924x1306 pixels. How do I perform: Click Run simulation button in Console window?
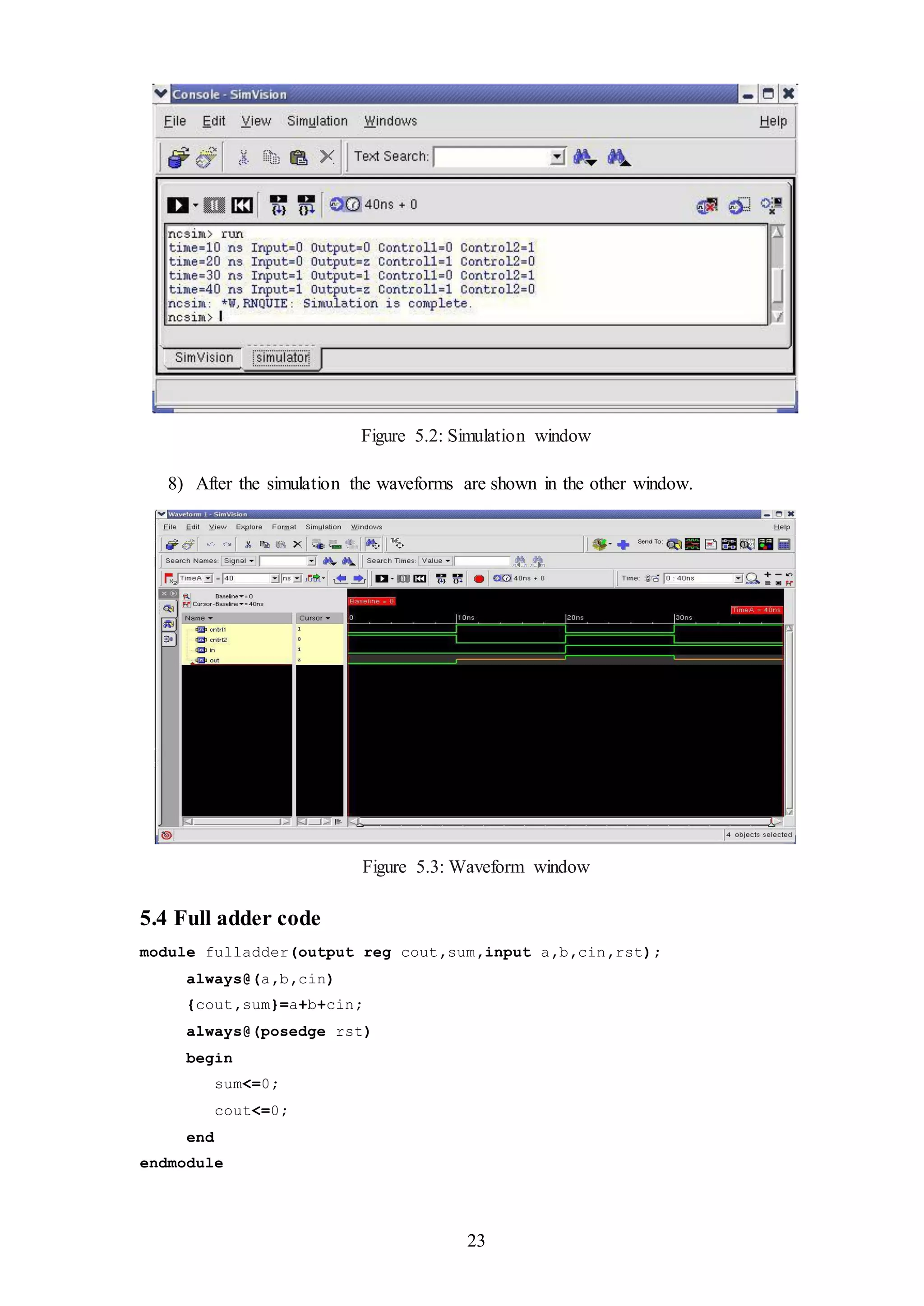pos(177,205)
